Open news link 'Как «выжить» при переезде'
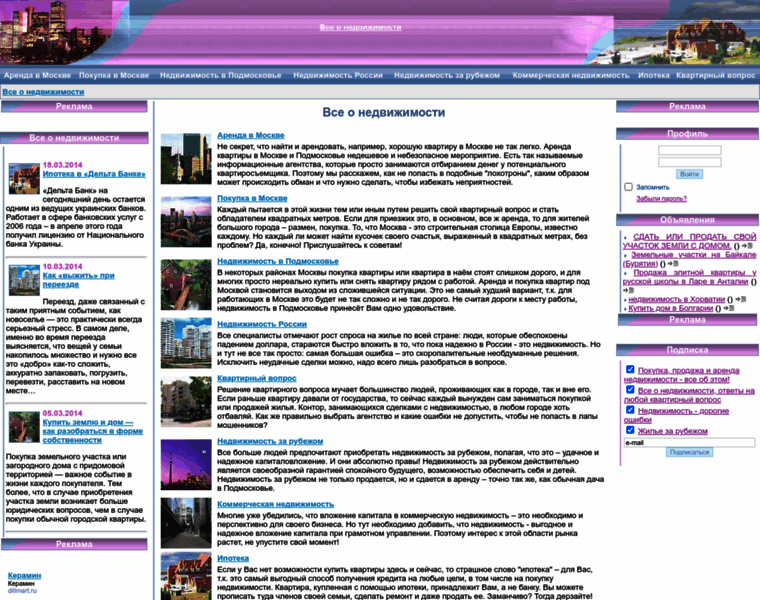The image size is (760, 600). click(x=79, y=280)
